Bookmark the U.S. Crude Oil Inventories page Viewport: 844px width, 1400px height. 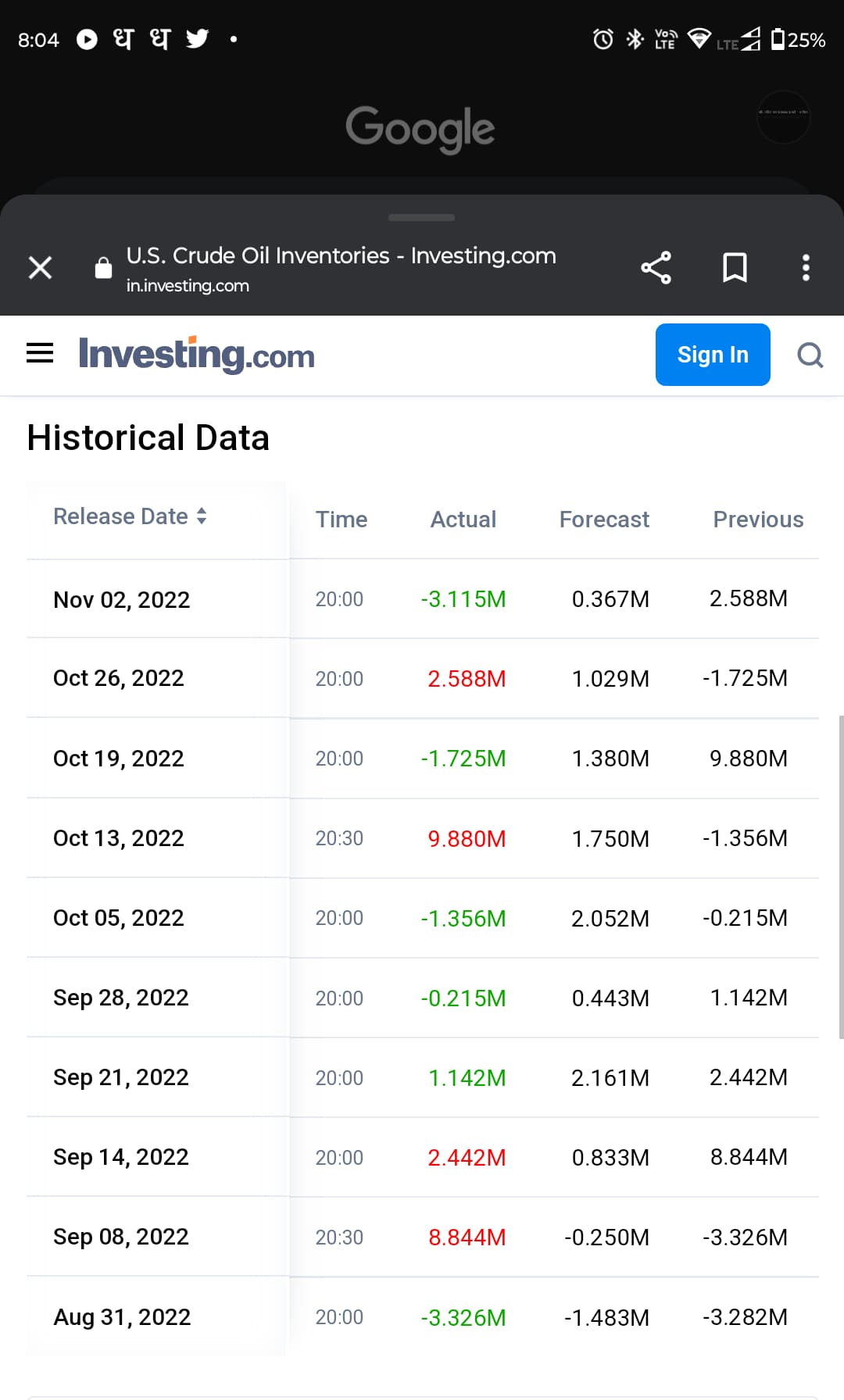735,268
